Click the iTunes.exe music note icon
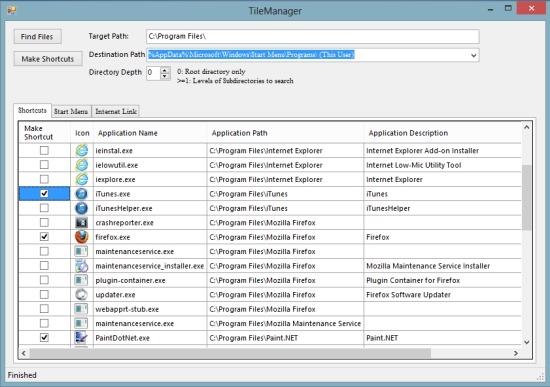This screenshot has width=550, height=387. pos(82,194)
